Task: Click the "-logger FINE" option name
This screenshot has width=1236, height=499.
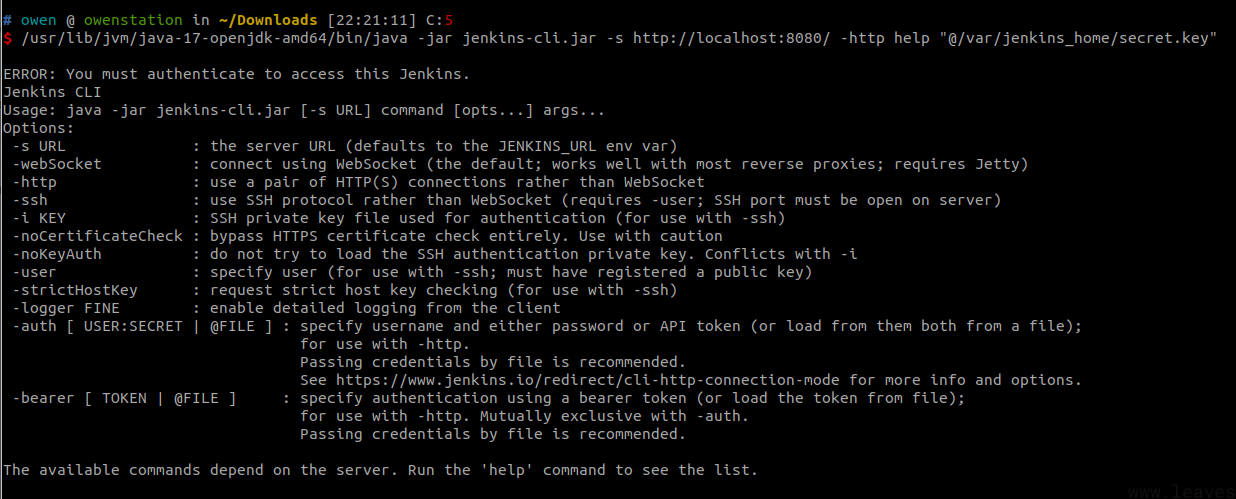Action: (65, 308)
